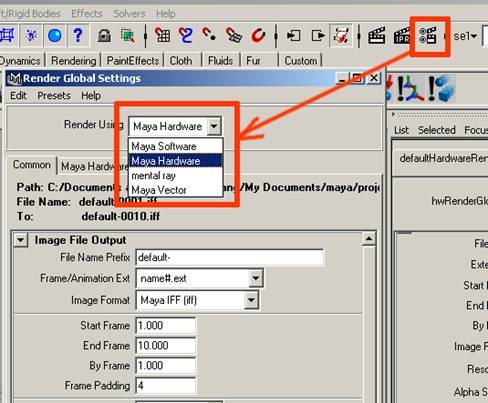Click the blue cubes icon in right panel
This screenshot has width=488, height=403.
coord(442,89)
